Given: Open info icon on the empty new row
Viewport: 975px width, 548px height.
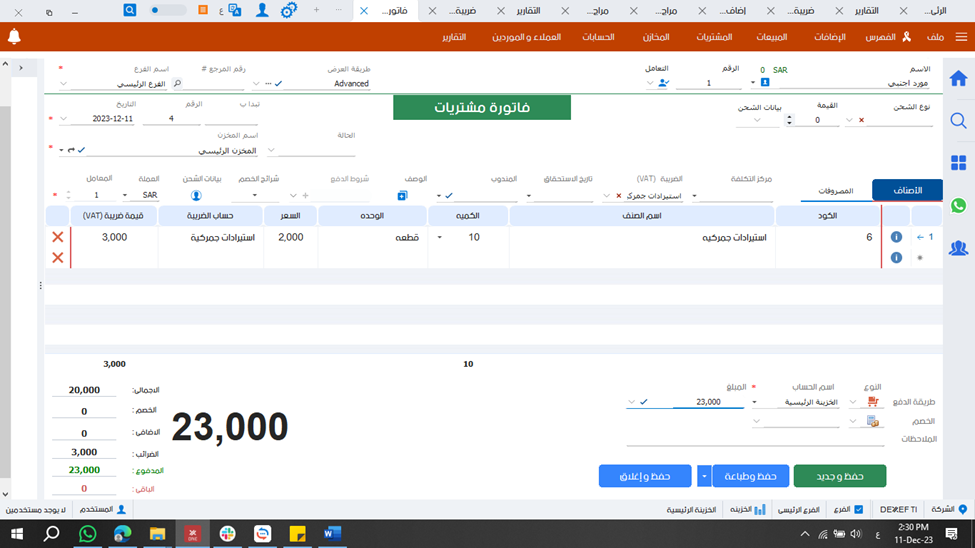Looking at the screenshot, I should tap(896, 258).
